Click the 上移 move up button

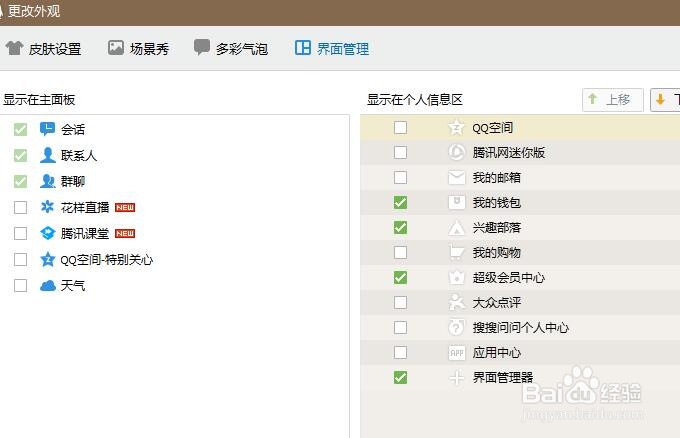pos(612,100)
